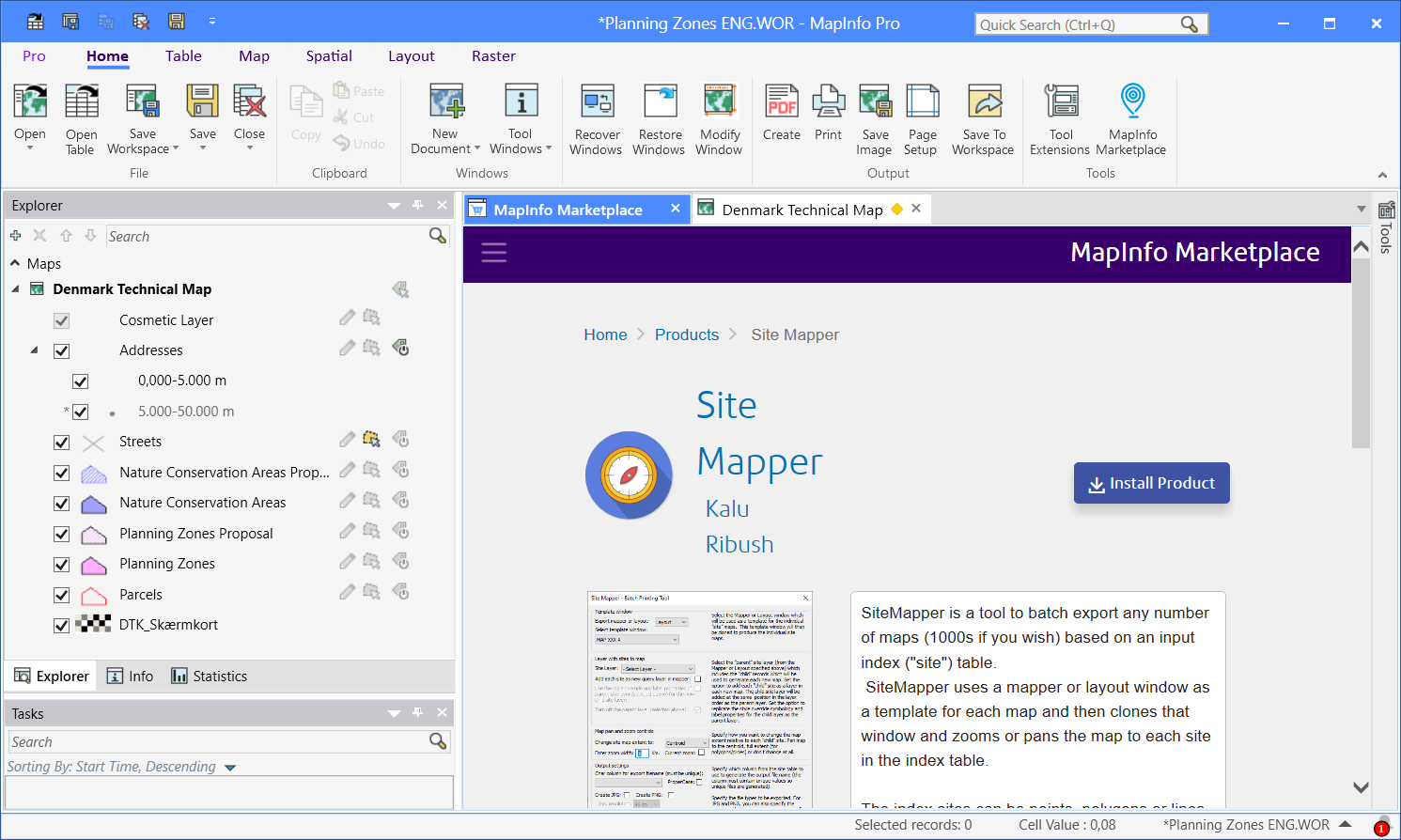1401x840 pixels.
Task: Click the Products breadcrumb link
Action: point(687,334)
